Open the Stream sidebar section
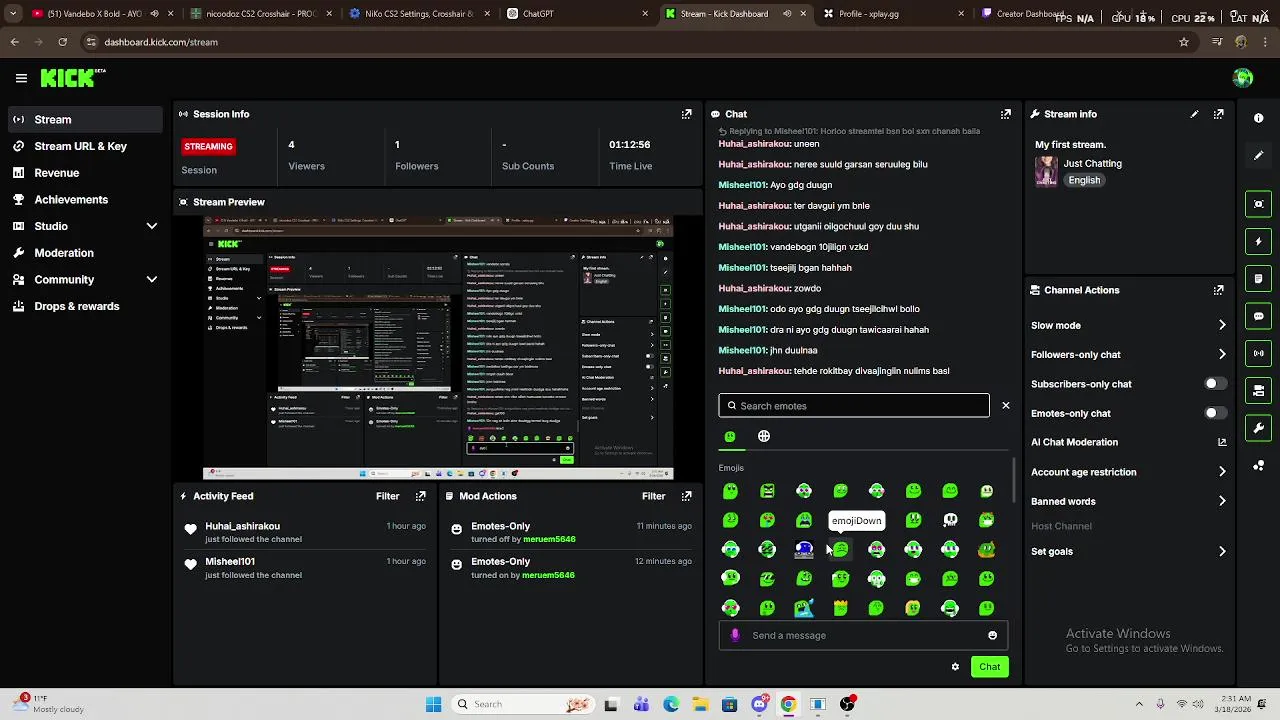Screen dimensions: 1280x720 [x=84, y=119]
